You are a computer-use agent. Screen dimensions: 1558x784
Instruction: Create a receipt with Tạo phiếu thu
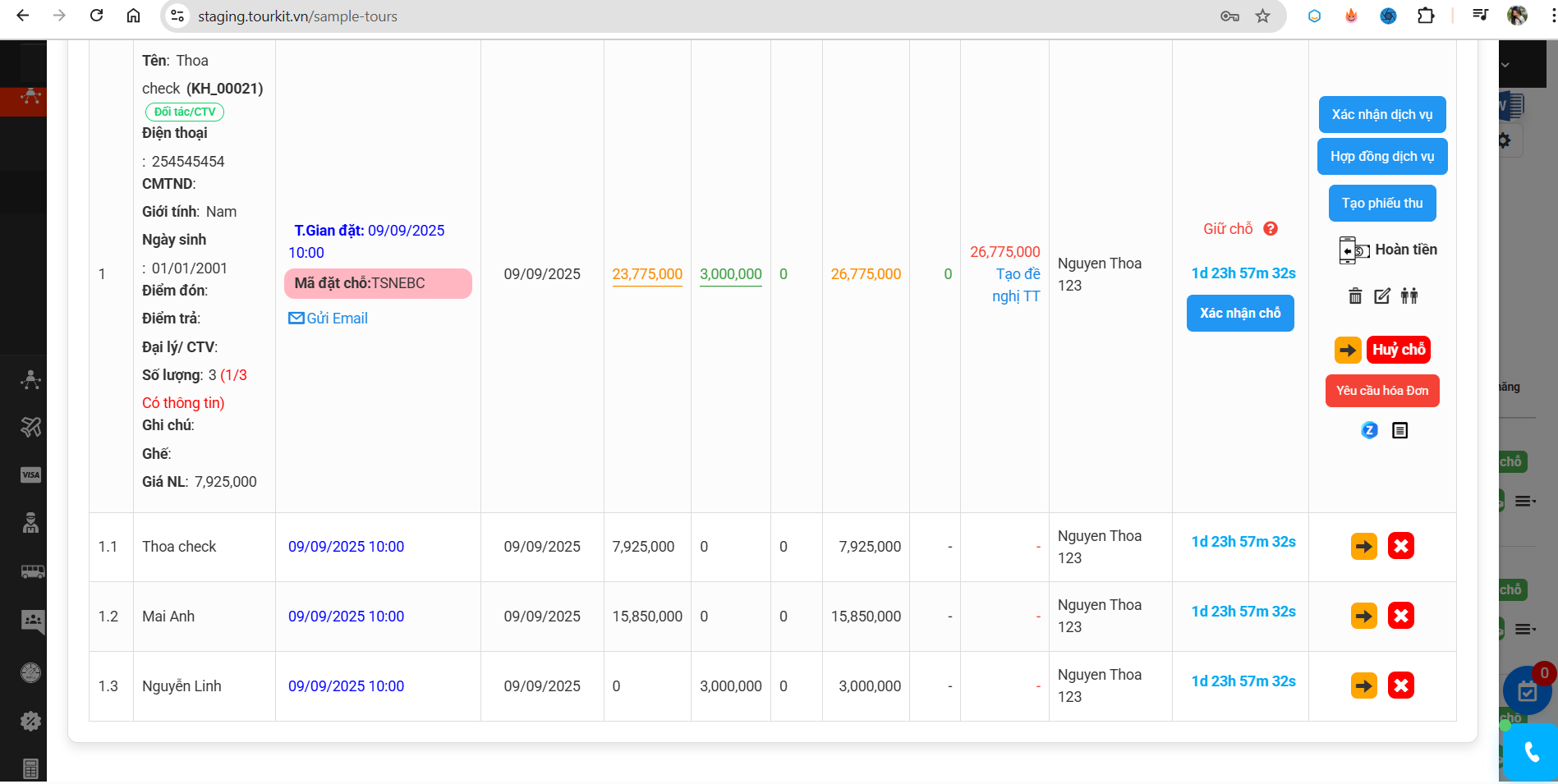point(1382,204)
